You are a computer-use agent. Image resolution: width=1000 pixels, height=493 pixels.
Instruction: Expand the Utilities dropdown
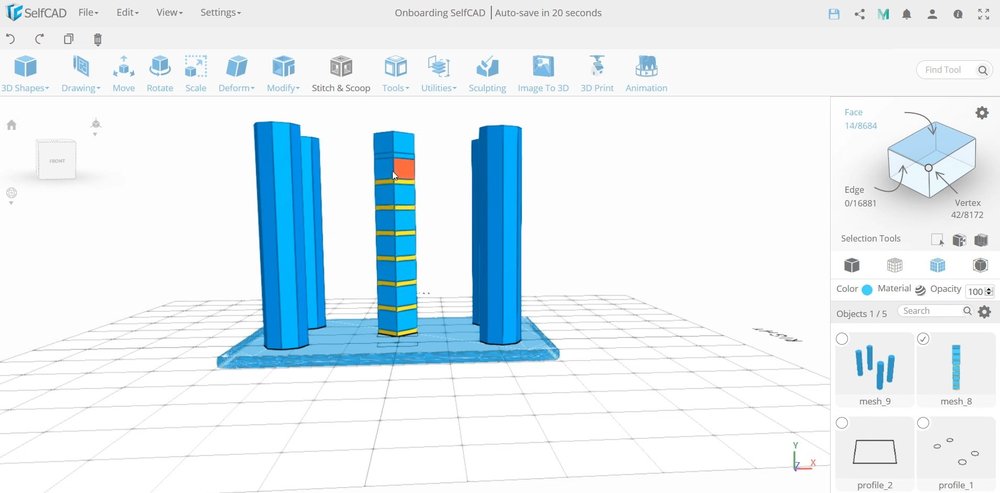coord(438,74)
